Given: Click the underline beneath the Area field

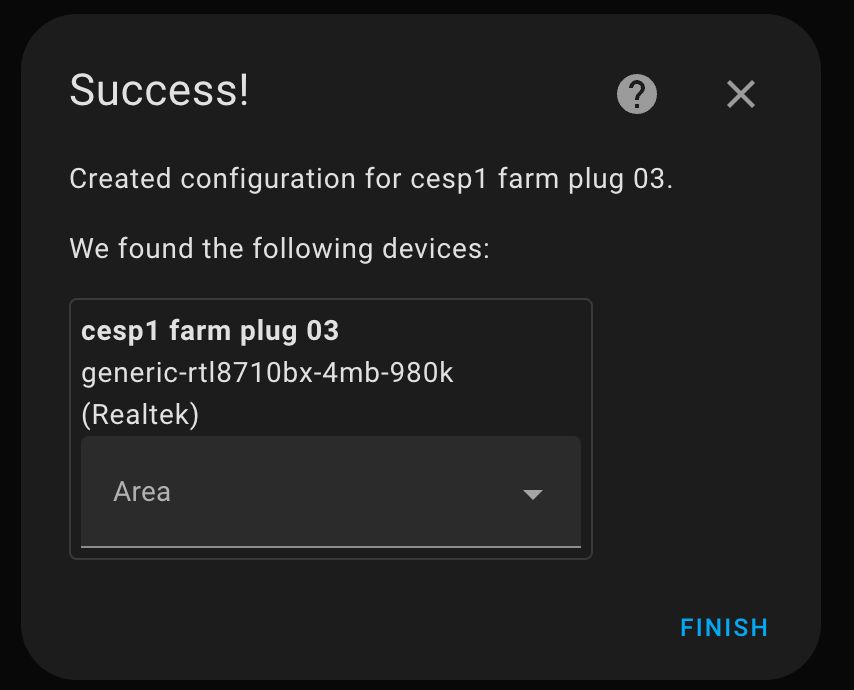Looking at the screenshot, I should 330,547.
